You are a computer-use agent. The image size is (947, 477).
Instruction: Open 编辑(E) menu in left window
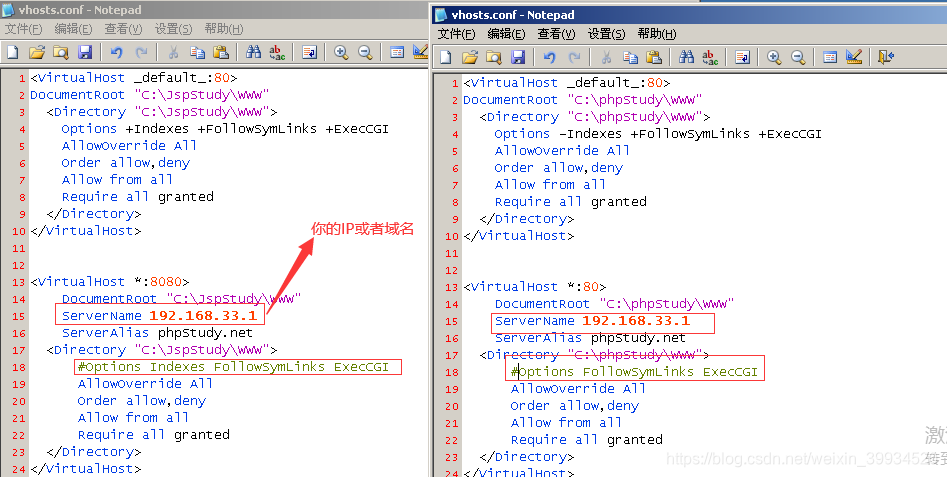pyautogui.click(x=73, y=29)
